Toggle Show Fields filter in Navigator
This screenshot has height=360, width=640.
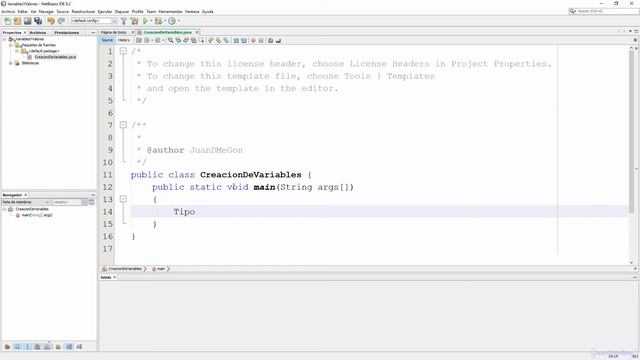(x=17, y=347)
